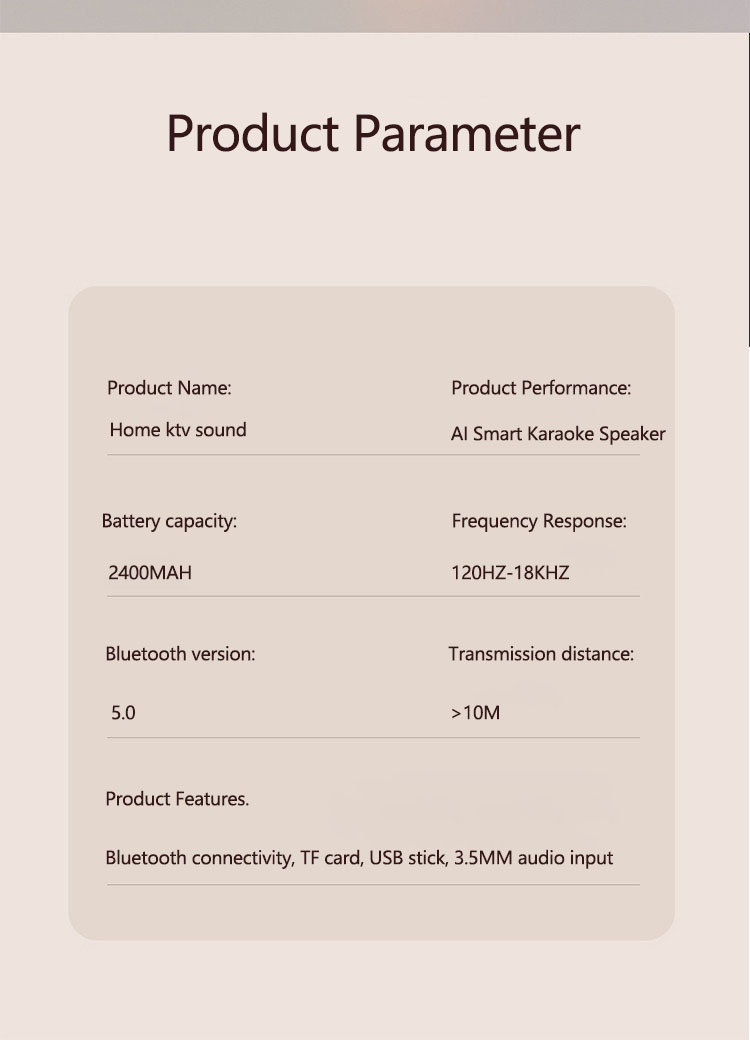Viewport: 750px width, 1040px height.
Task: Click the >10M distance value
Action: click(x=475, y=713)
